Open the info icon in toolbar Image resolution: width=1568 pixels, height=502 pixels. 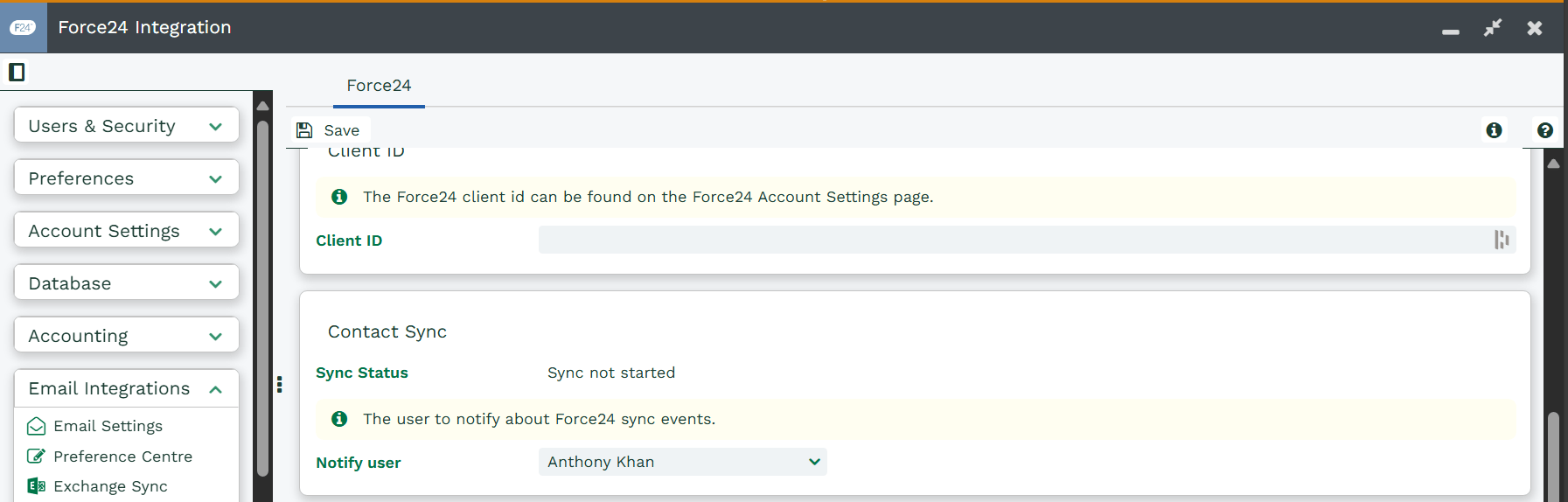click(x=1494, y=130)
